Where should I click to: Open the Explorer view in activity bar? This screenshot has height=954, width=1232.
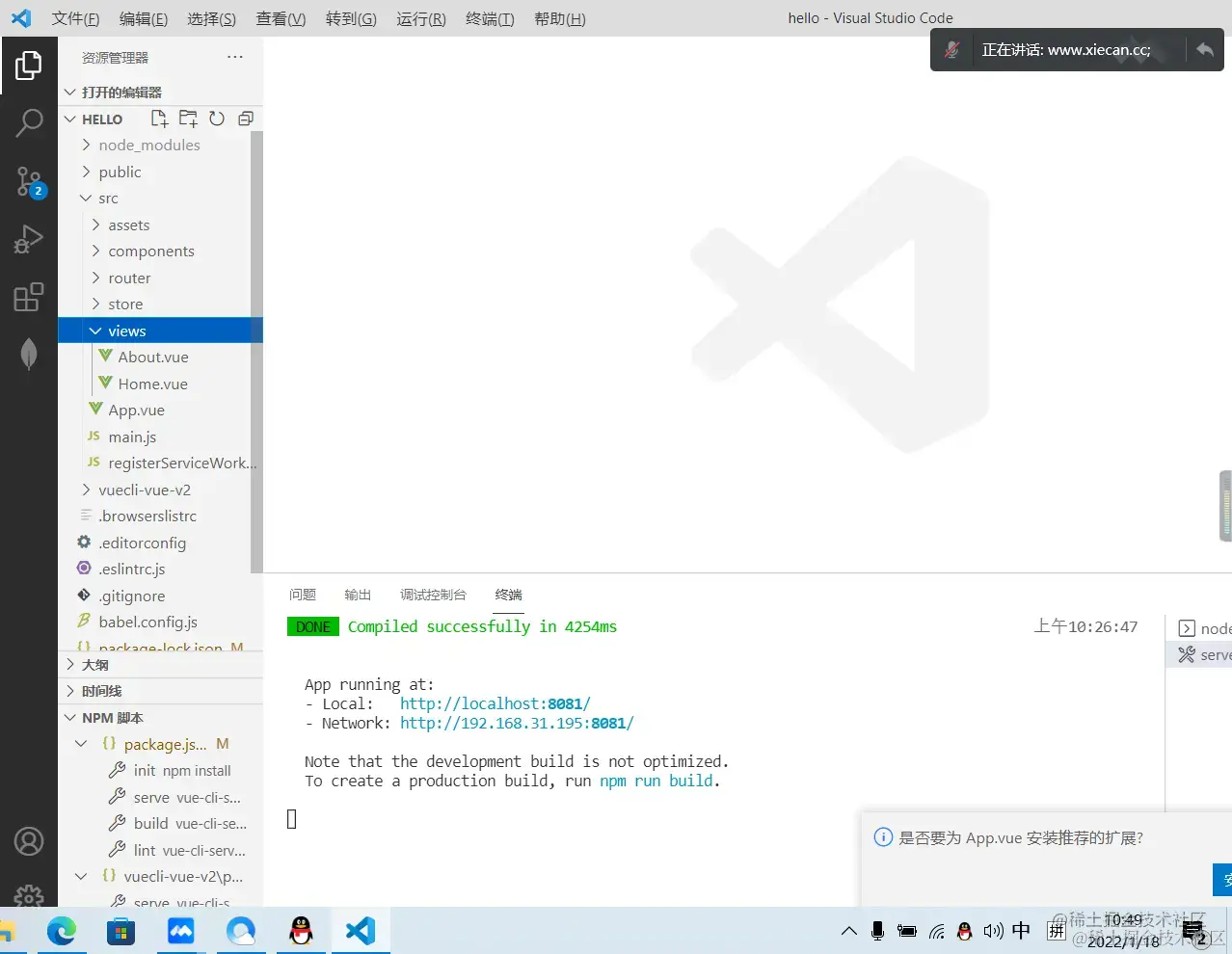pos(29,66)
